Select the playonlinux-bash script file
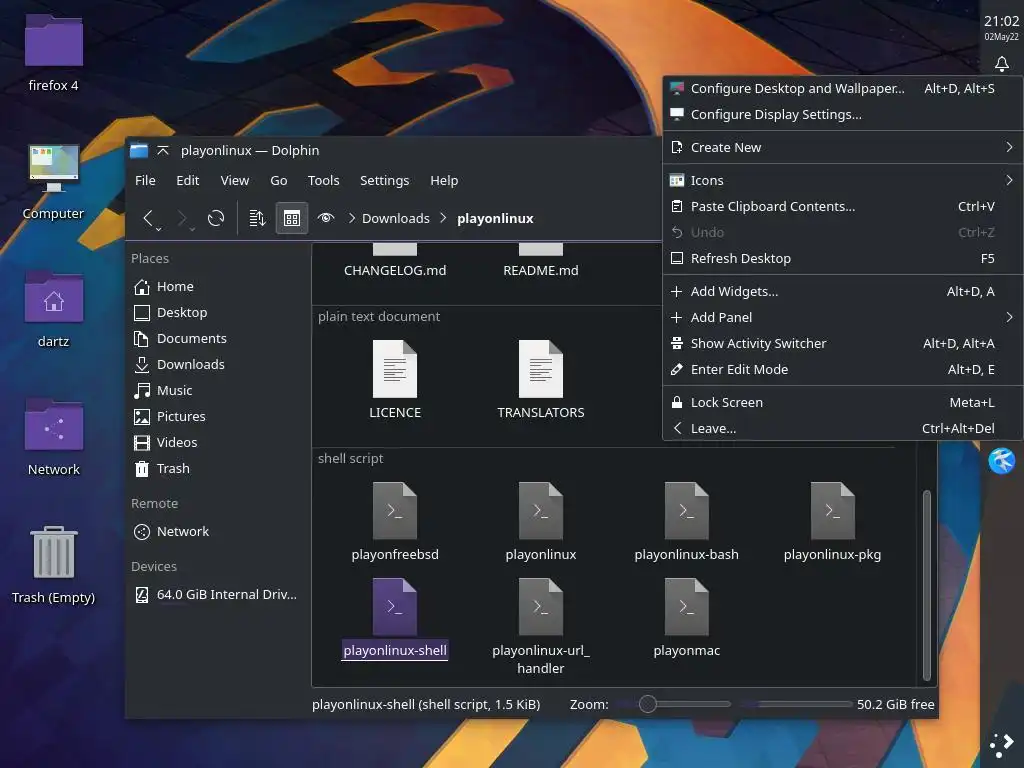Viewport: 1024px width, 768px height. [686, 521]
